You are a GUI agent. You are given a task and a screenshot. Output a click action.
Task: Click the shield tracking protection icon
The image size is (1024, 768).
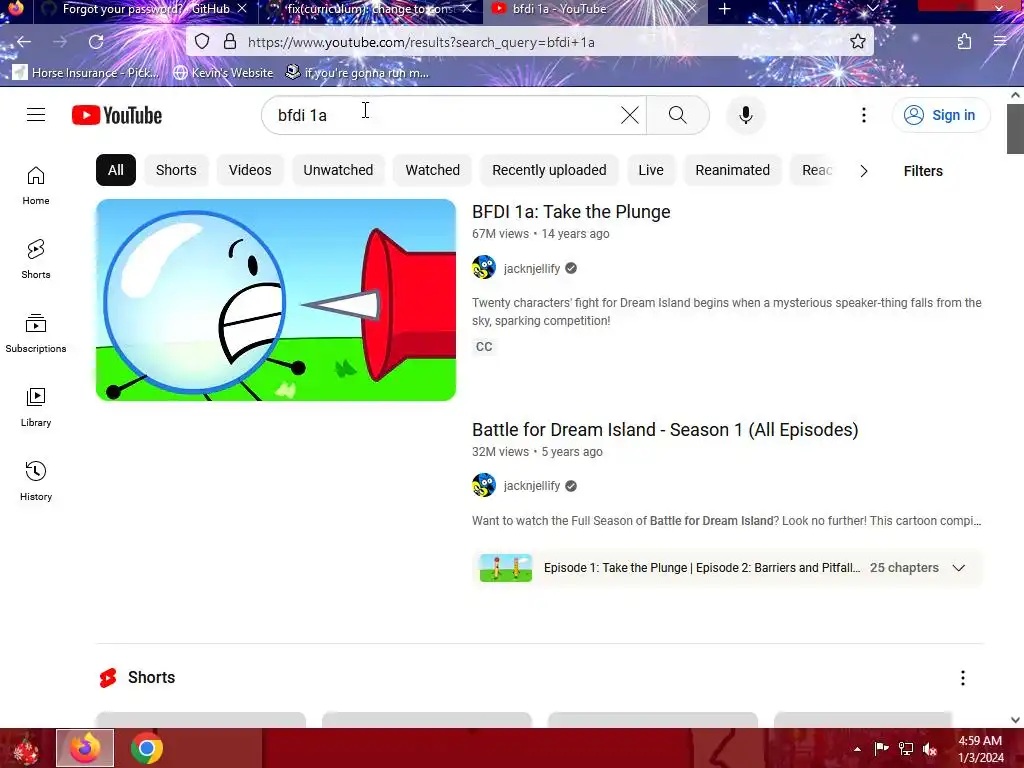point(202,42)
